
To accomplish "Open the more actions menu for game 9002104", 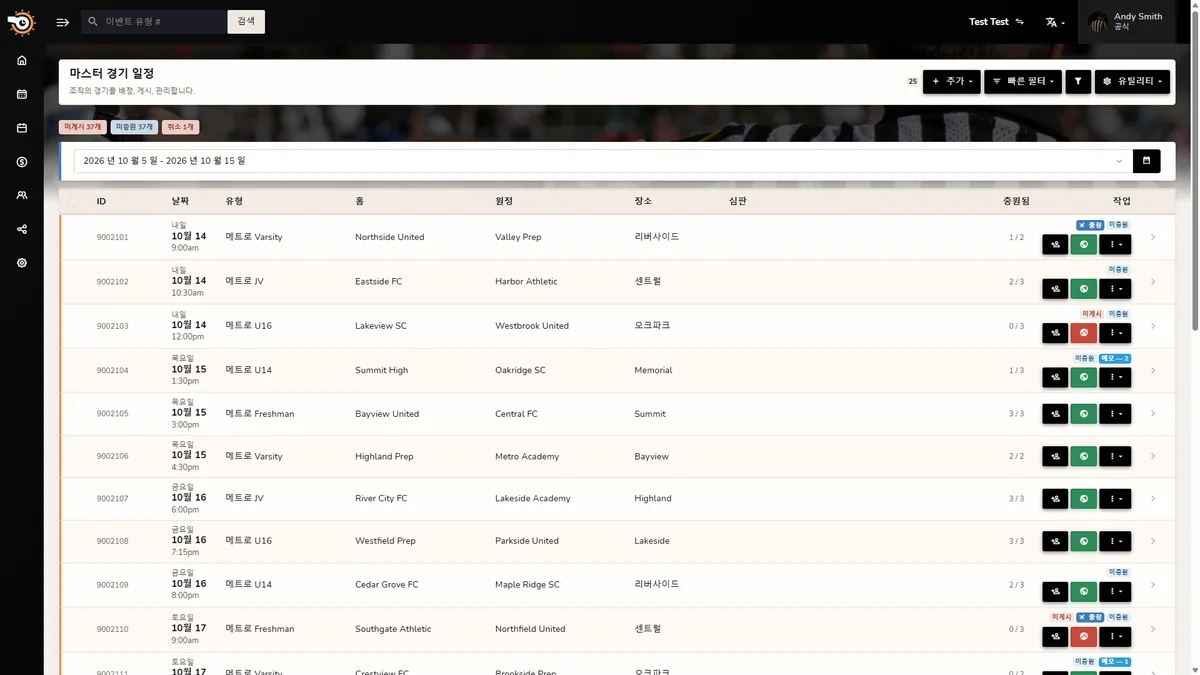I will pos(1115,377).
